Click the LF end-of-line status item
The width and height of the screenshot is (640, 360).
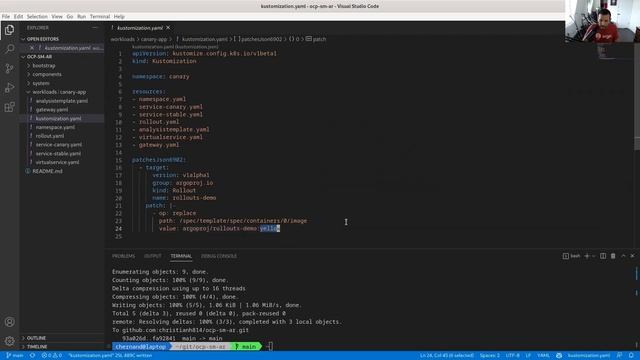point(528,356)
